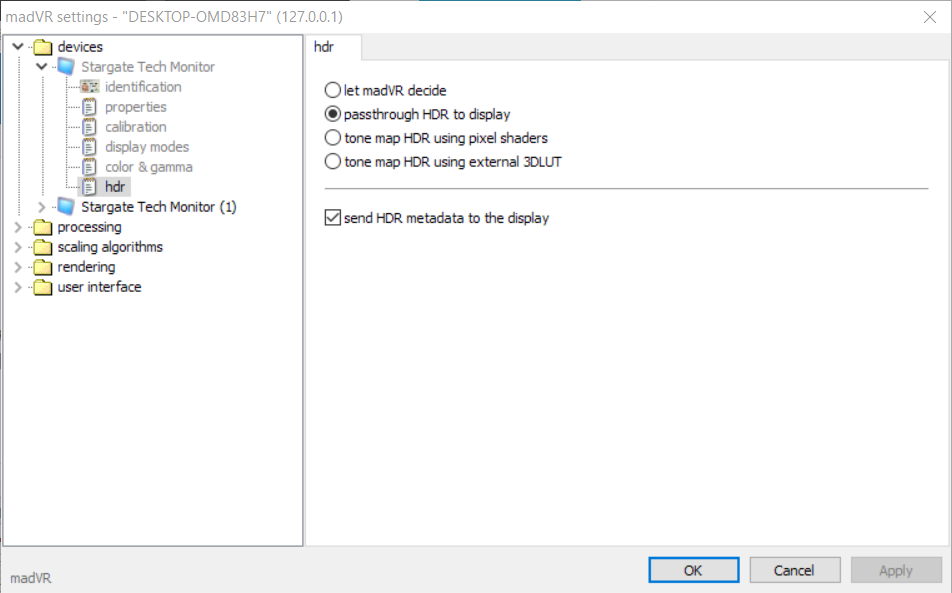Choose tone map HDR using pixel shaders

[334, 138]
